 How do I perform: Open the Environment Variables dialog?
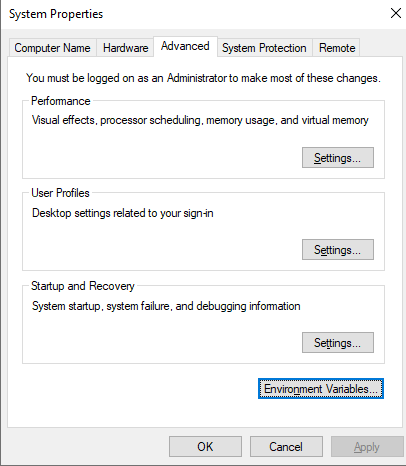click(x=321, y=389)
